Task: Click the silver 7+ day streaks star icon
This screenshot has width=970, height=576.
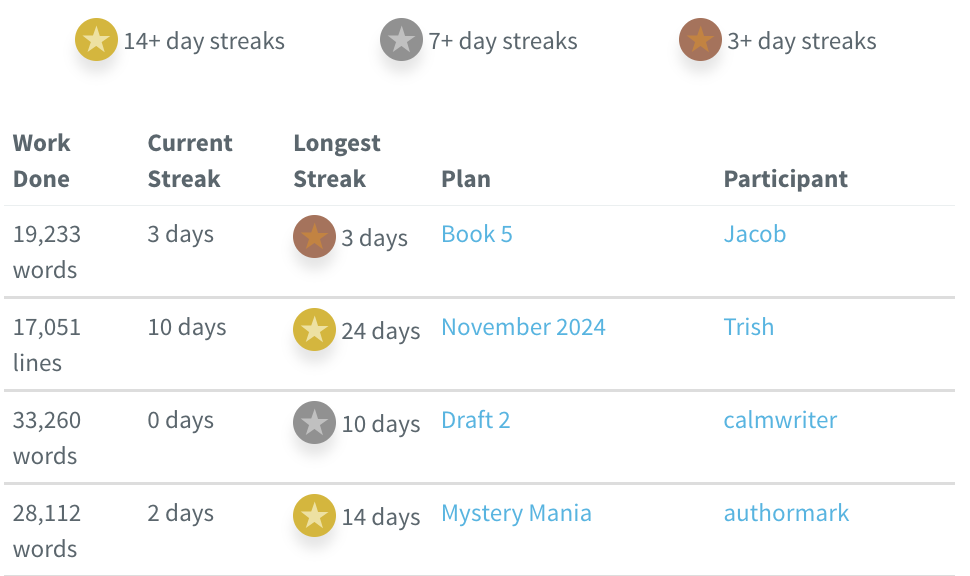Action: 400,41
